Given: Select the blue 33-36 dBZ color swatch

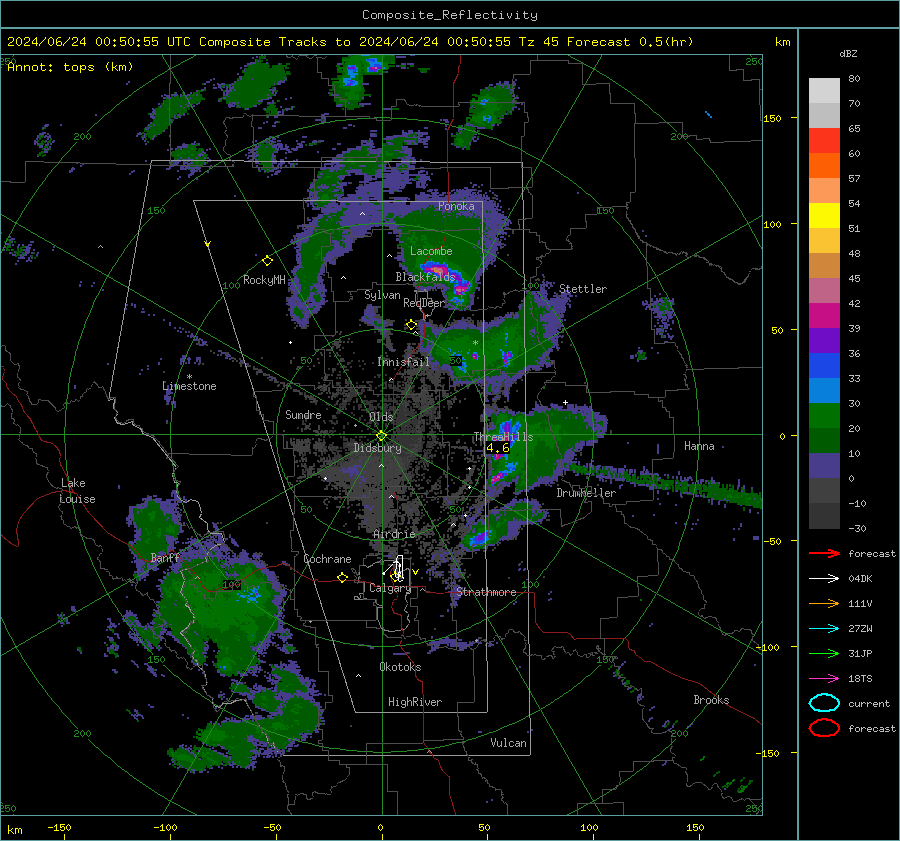Looking at the screenshot, I should (x=824, y=366).
